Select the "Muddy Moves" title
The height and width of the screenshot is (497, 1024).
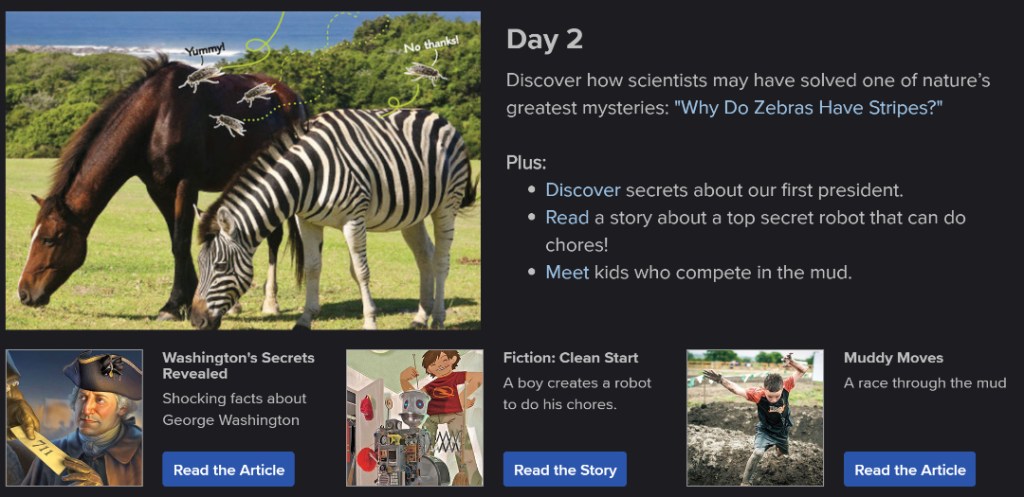point(893,358)
